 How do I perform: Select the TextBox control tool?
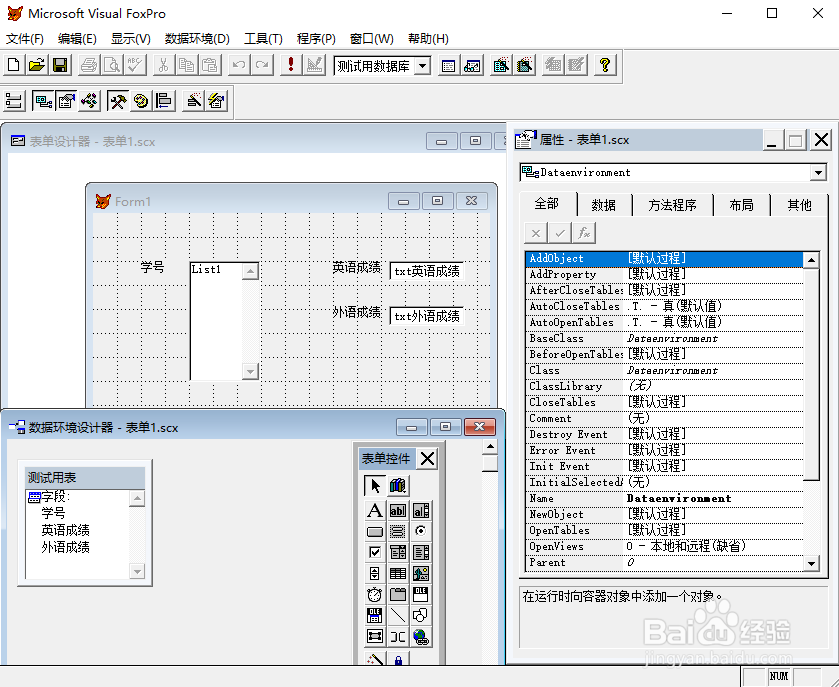click(397, 510)
